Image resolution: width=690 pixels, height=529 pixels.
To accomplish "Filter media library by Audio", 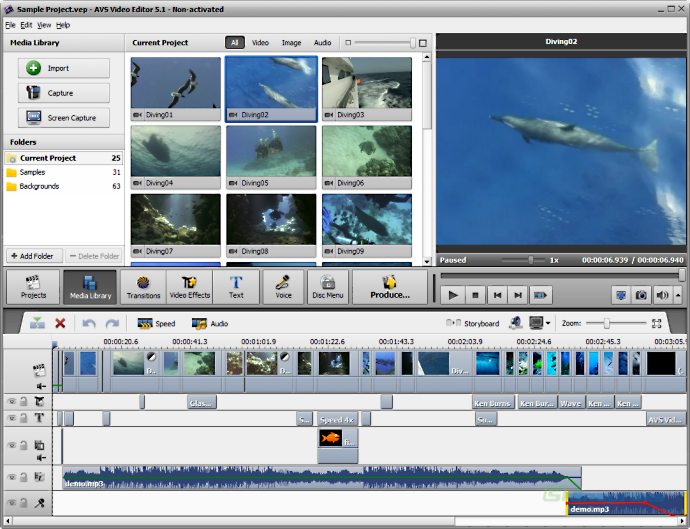I will (x=323, y=43).
